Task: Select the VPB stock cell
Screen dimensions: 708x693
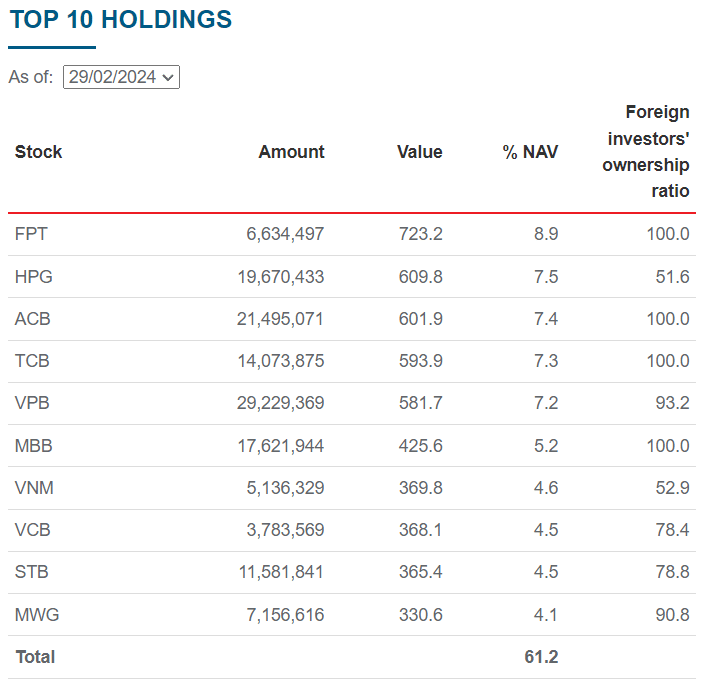Action: pyautogui.click(x=32, y=403)
